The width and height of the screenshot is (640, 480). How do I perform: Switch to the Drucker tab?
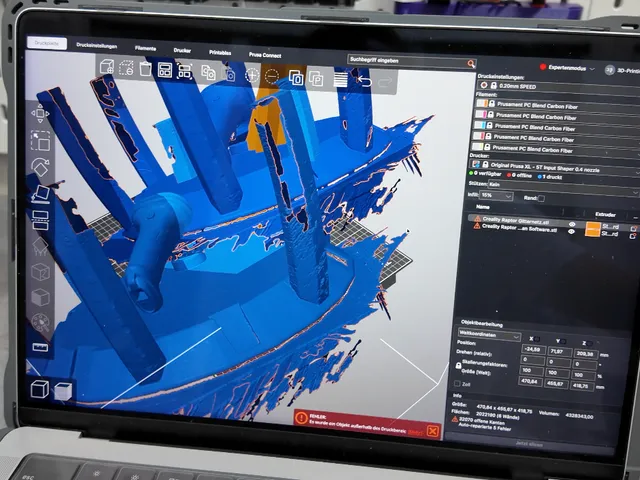click(182, 50)
